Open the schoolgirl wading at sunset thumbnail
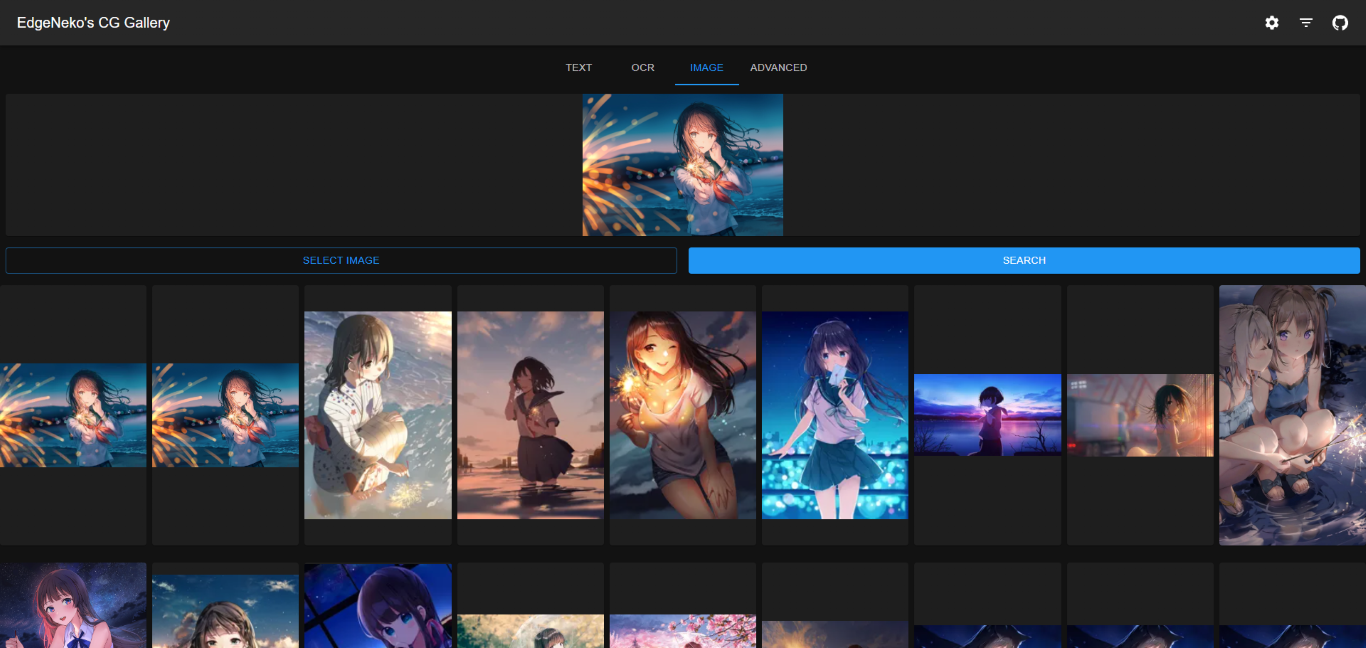The height and width of the screenshot is (648, 1366). coord(530,415)
